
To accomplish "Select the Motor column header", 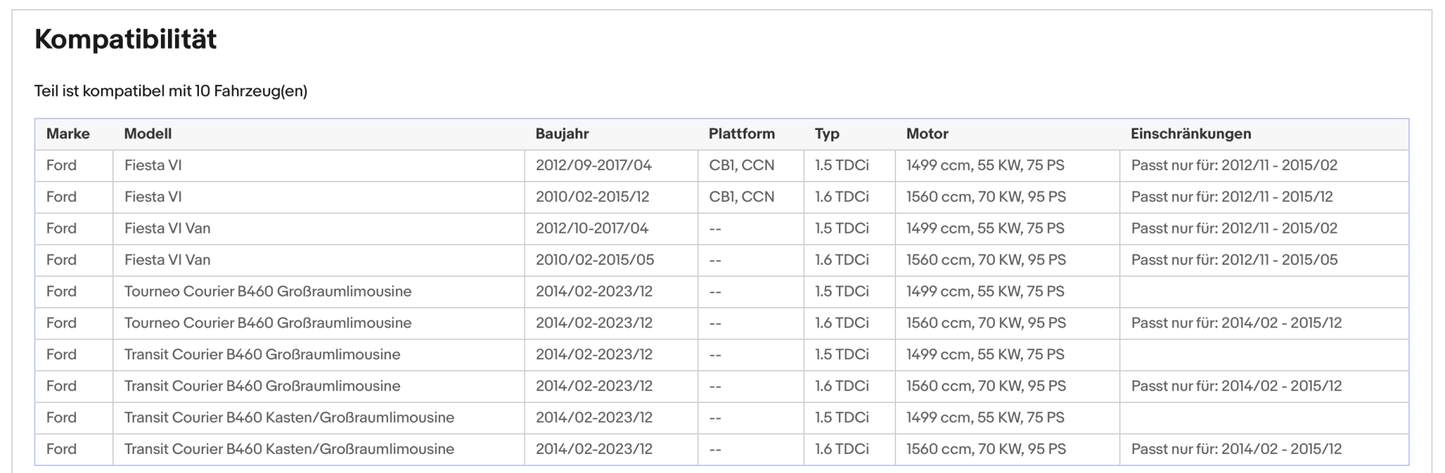I will 927,134.
